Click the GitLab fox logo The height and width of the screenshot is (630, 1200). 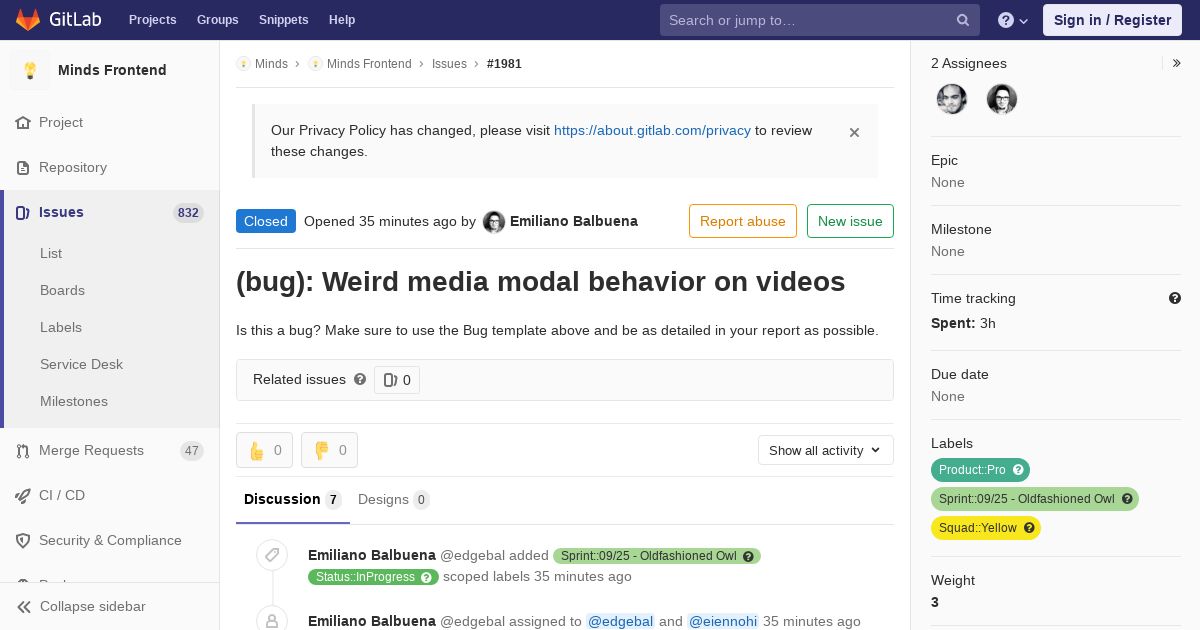pos(28,19)
